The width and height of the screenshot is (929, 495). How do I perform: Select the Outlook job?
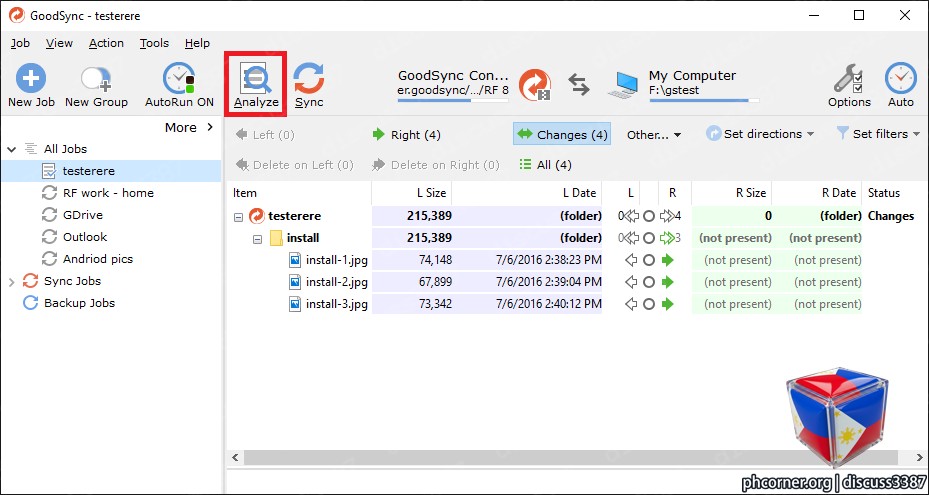click(x=85, y=237)
